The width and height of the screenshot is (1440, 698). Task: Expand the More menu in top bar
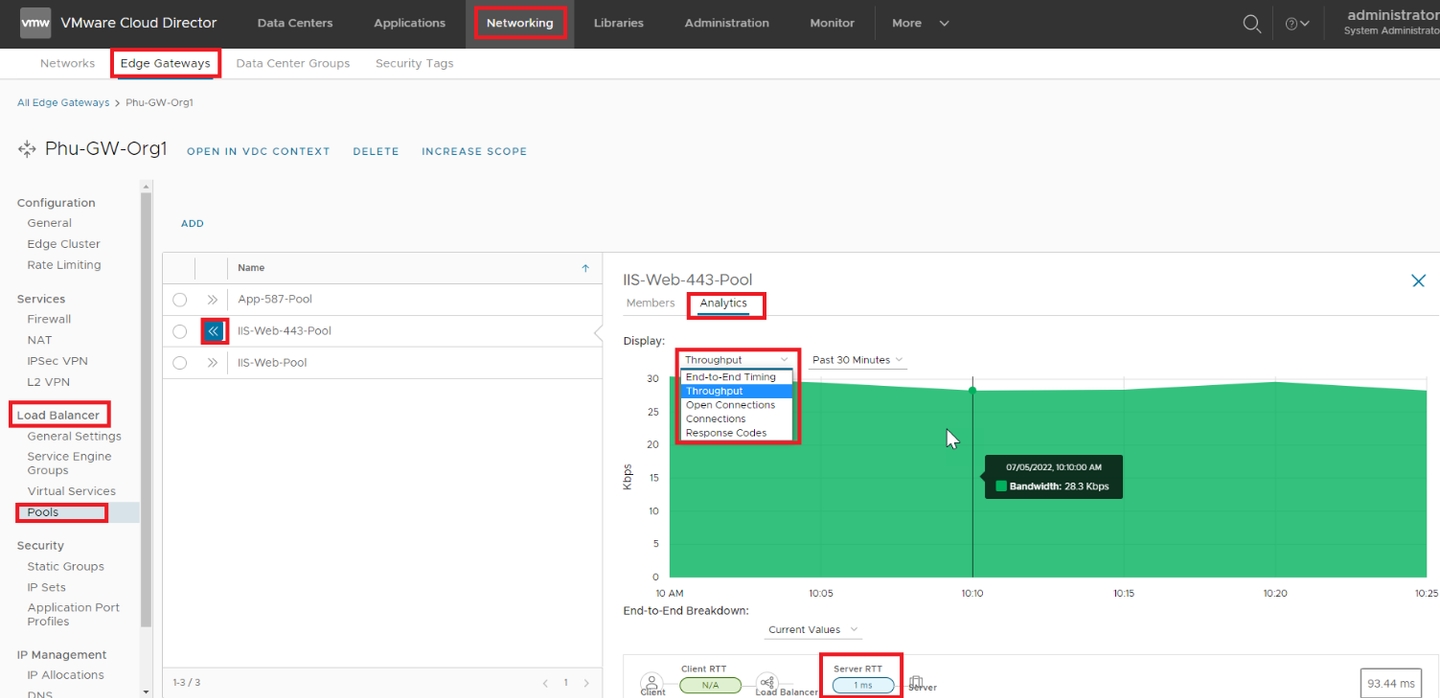pos(920,23)
